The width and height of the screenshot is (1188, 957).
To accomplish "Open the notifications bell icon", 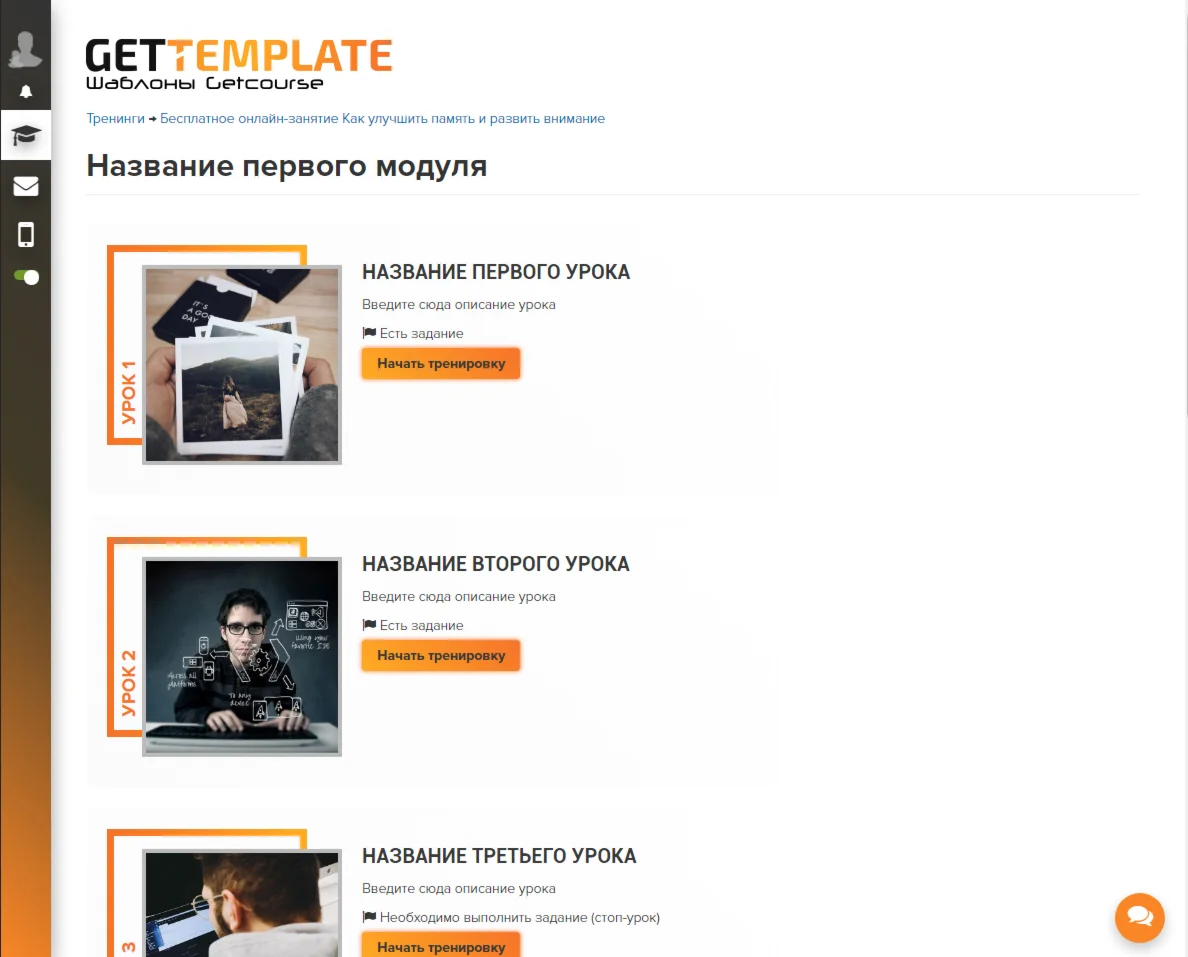I will tap(26, 92).
